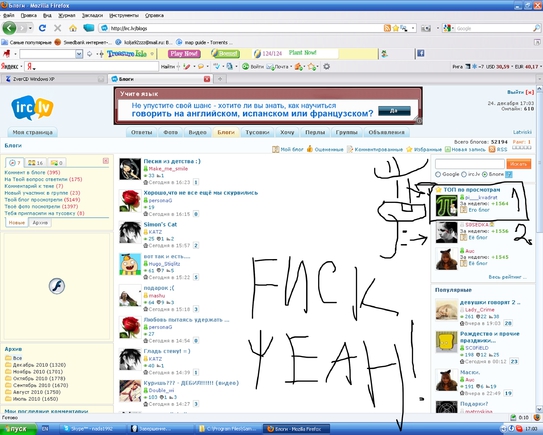Open the Инструменты menu
Viewport: 543px width, 435px height.
tap(124, 16)
